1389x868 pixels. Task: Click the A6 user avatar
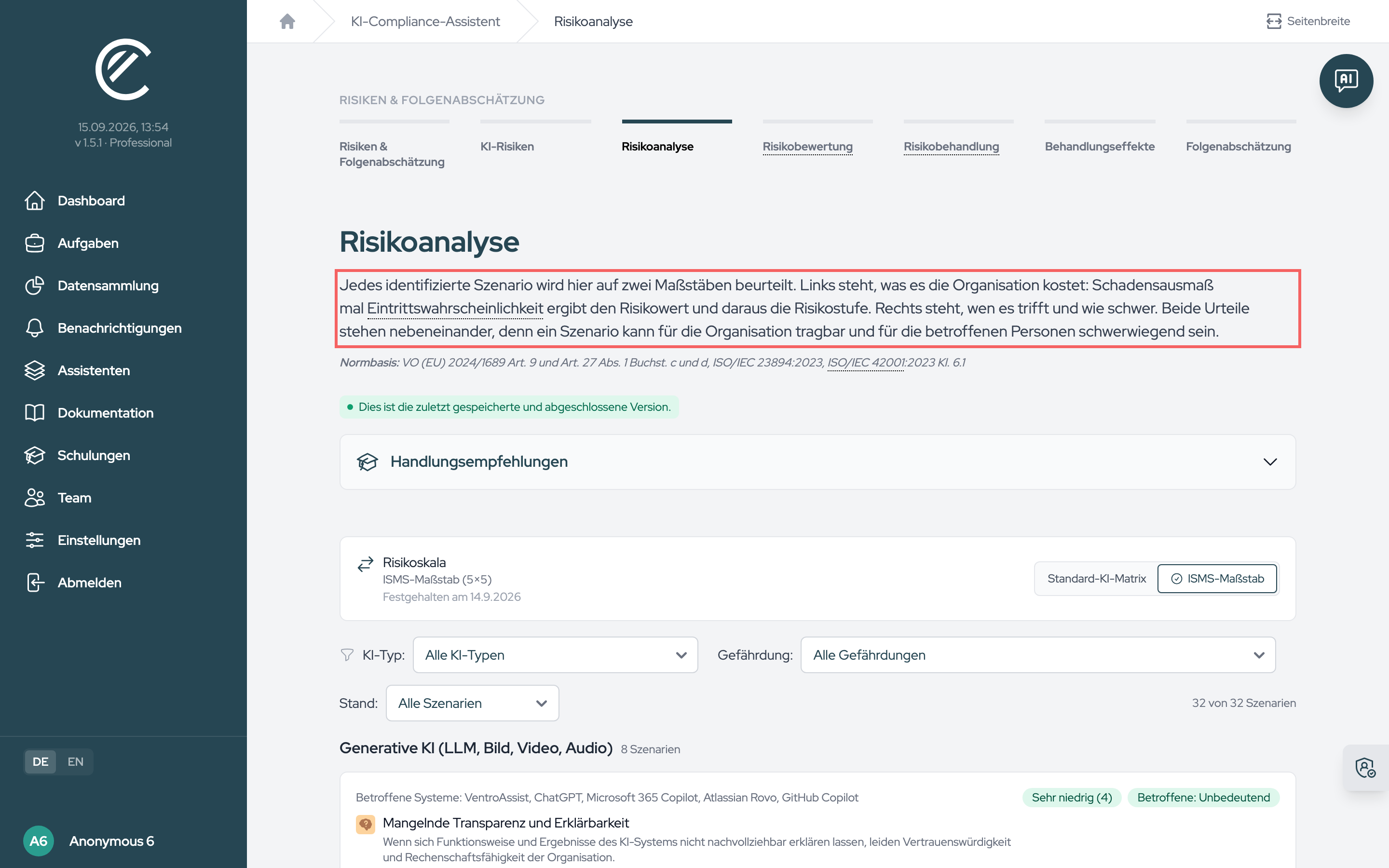tap(39, 841)
